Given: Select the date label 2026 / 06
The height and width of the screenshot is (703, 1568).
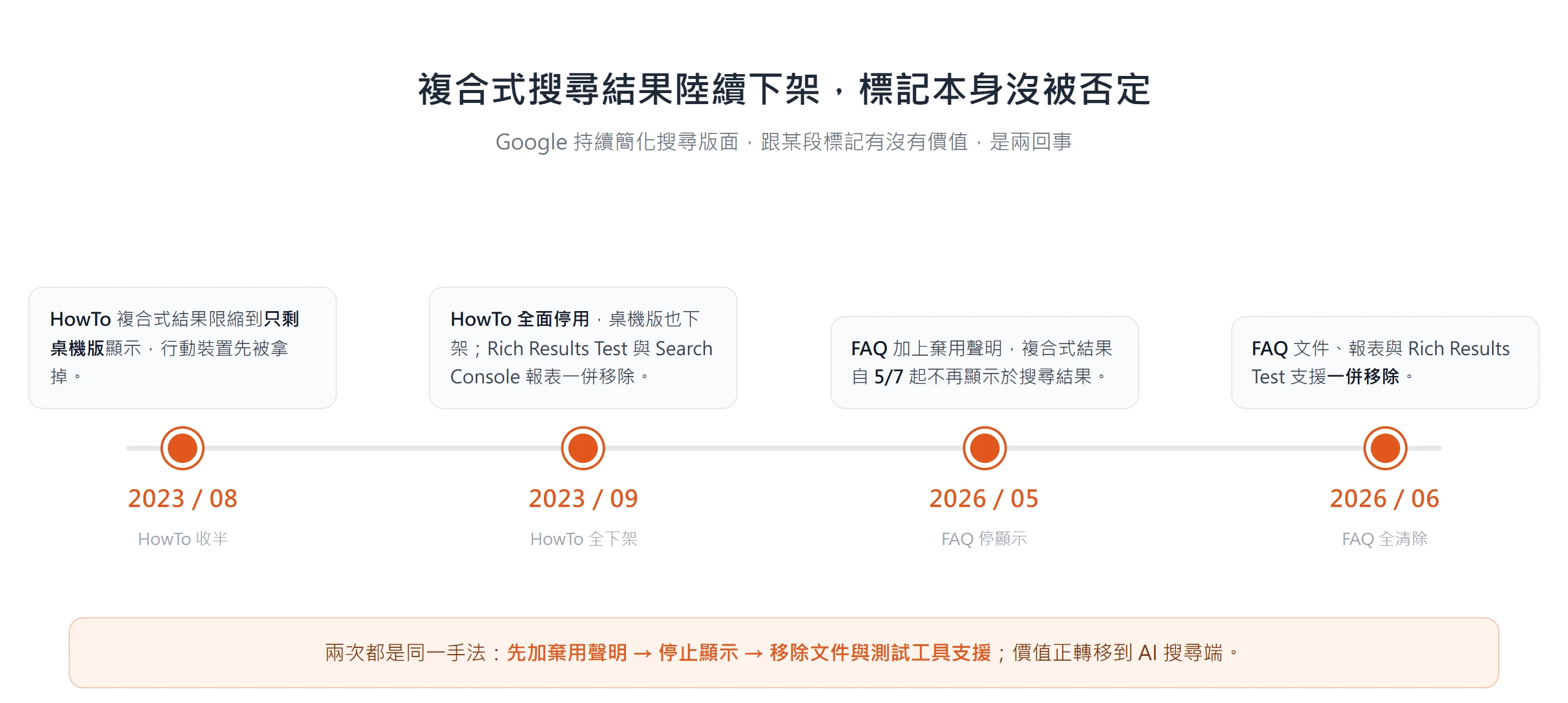Looking at the screenshot, I should [1385, 498].
